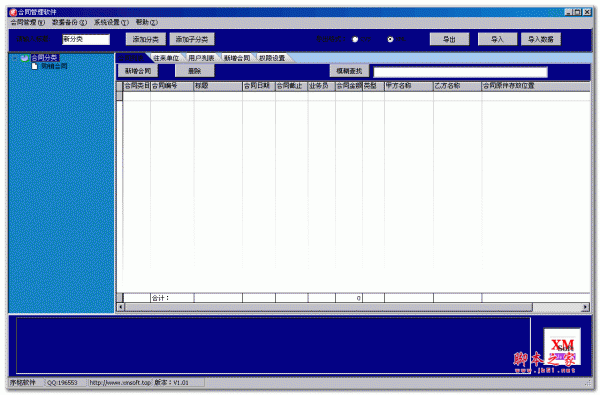
Task: Click the QQ:196553 status bar entry
Action: tap(66, 383)
